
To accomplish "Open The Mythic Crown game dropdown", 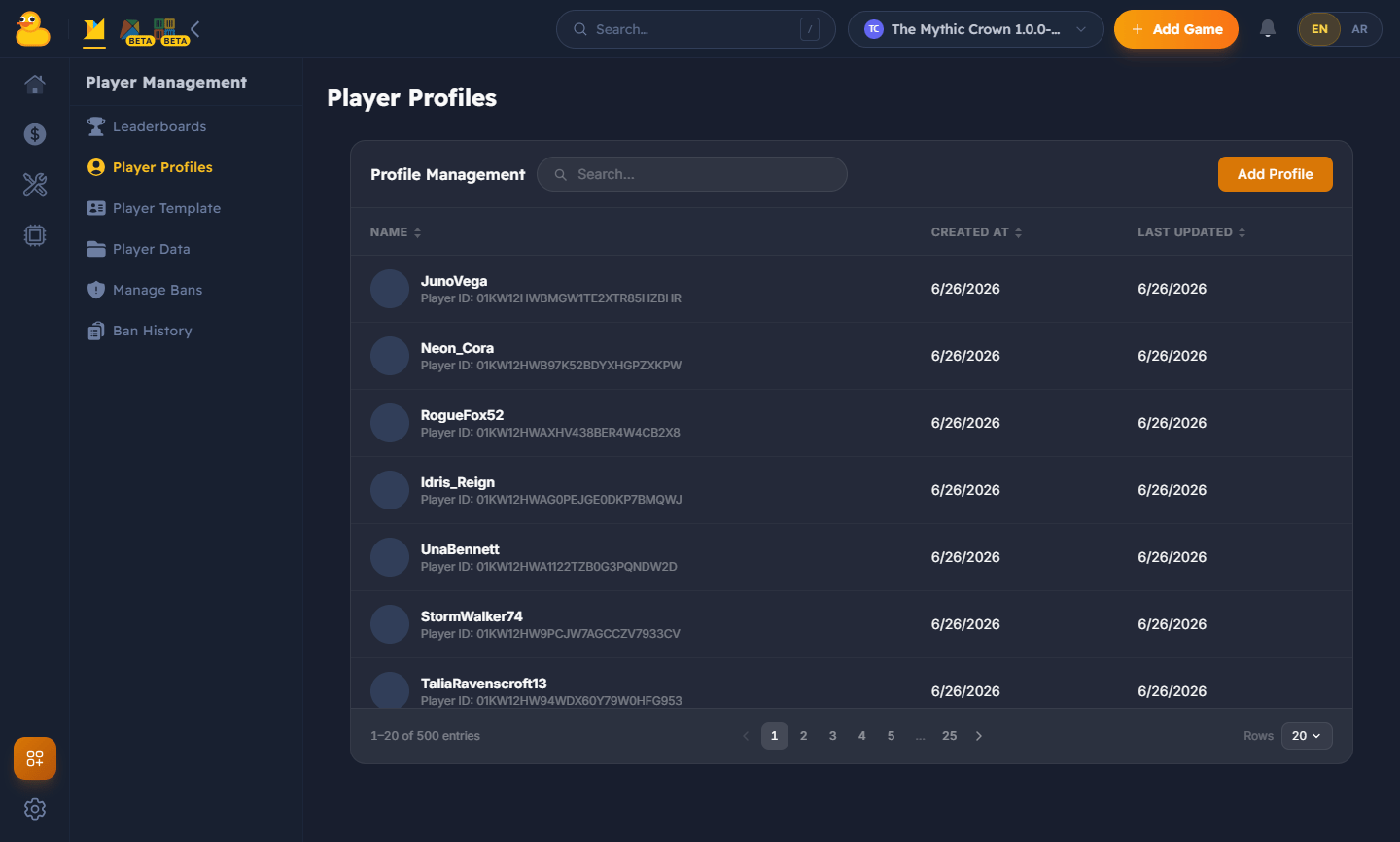I will coord(975,29).
